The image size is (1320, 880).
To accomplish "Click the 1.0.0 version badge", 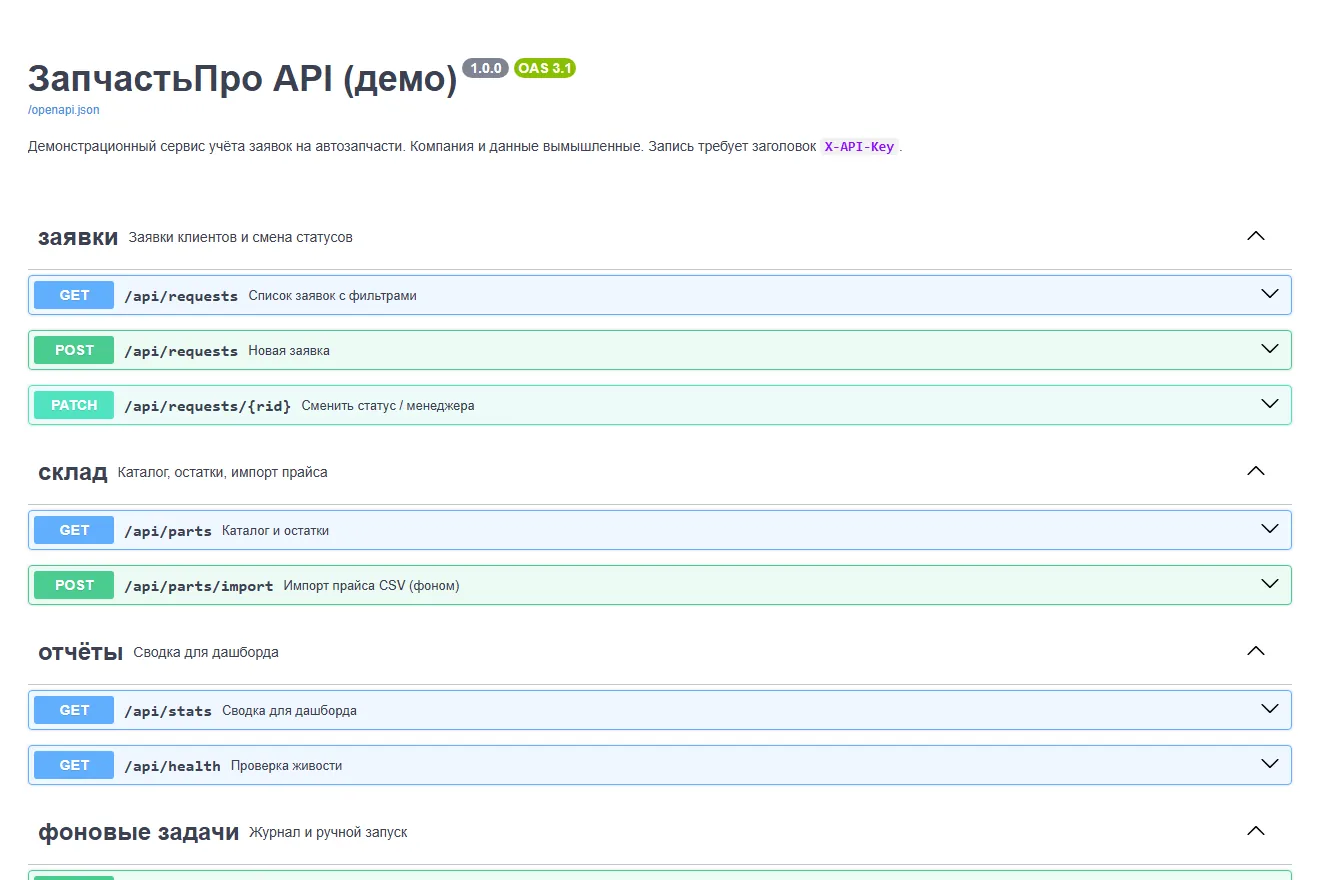I will tap(486, 68).
